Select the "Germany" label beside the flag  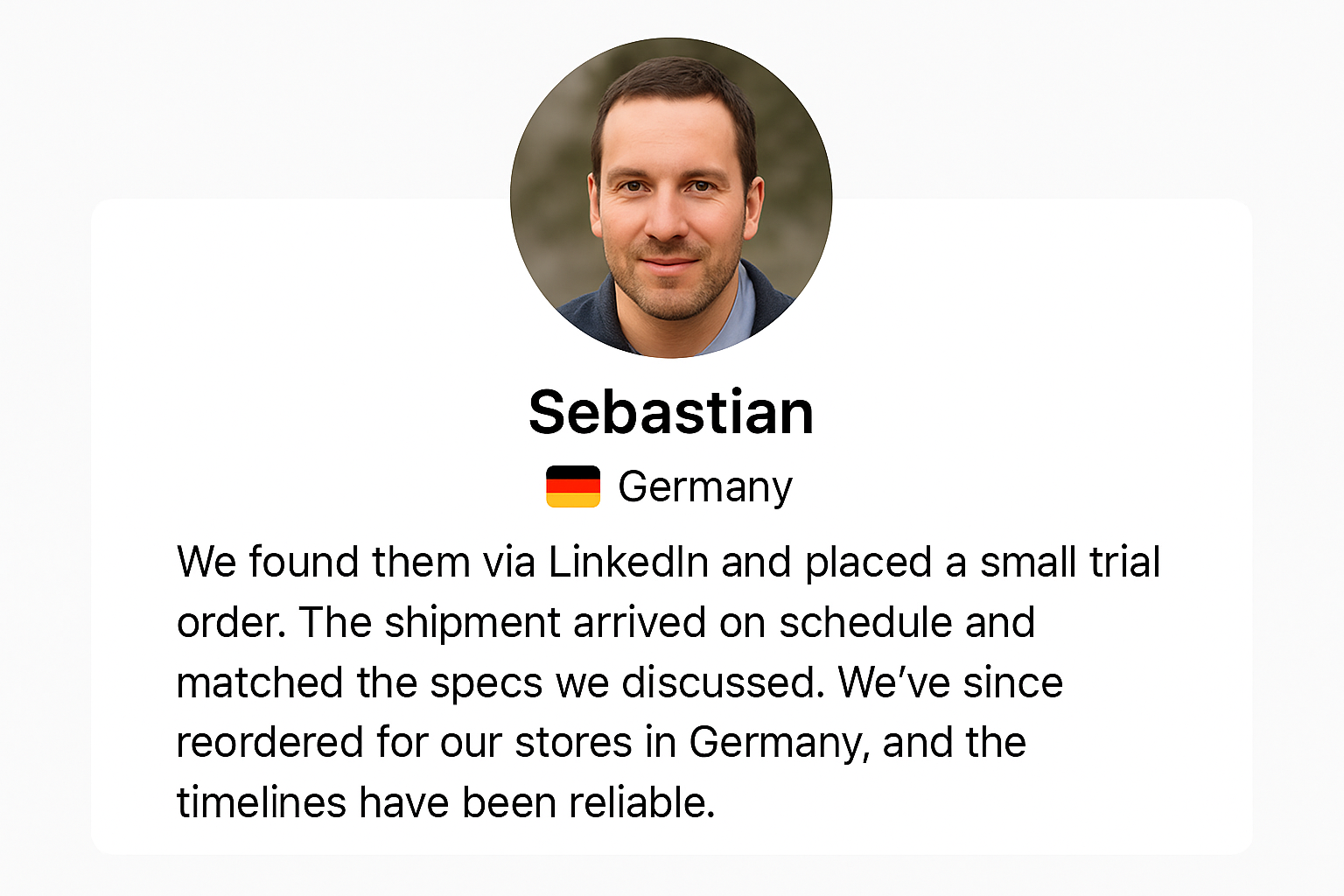point(705,487)
